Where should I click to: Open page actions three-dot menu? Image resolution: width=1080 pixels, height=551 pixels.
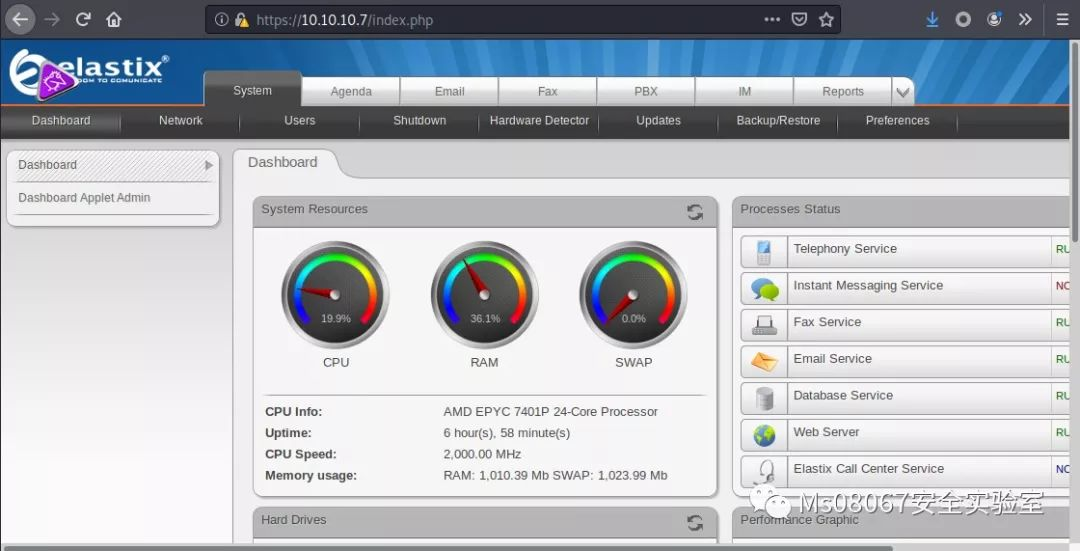[772, 19]
